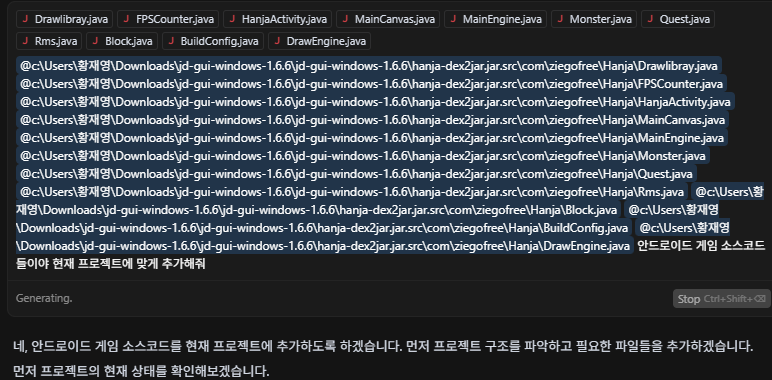Select the @ mention path ending MainEngine.java
This screenshot has width=772, height=380.
(372, 137)
